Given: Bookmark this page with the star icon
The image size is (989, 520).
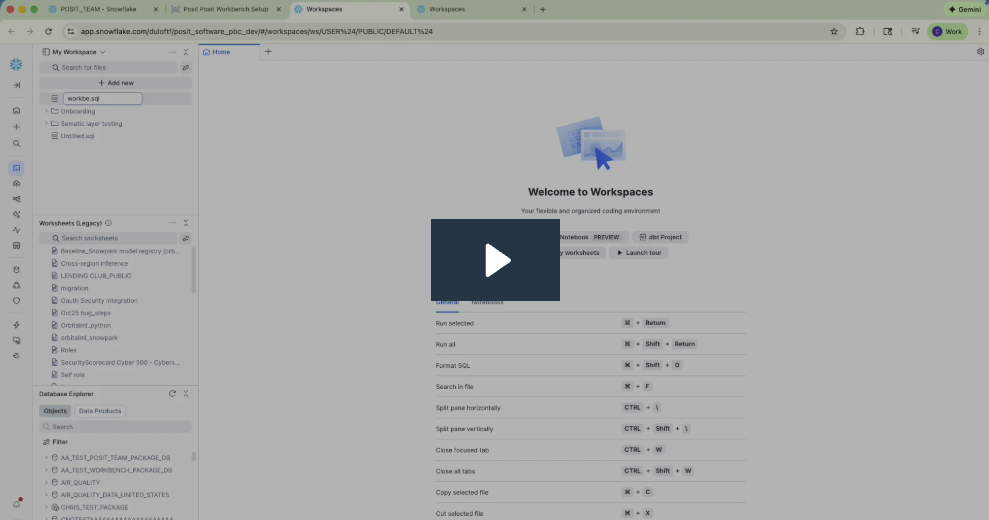Looking at the screenshot, I should point(834,31).
